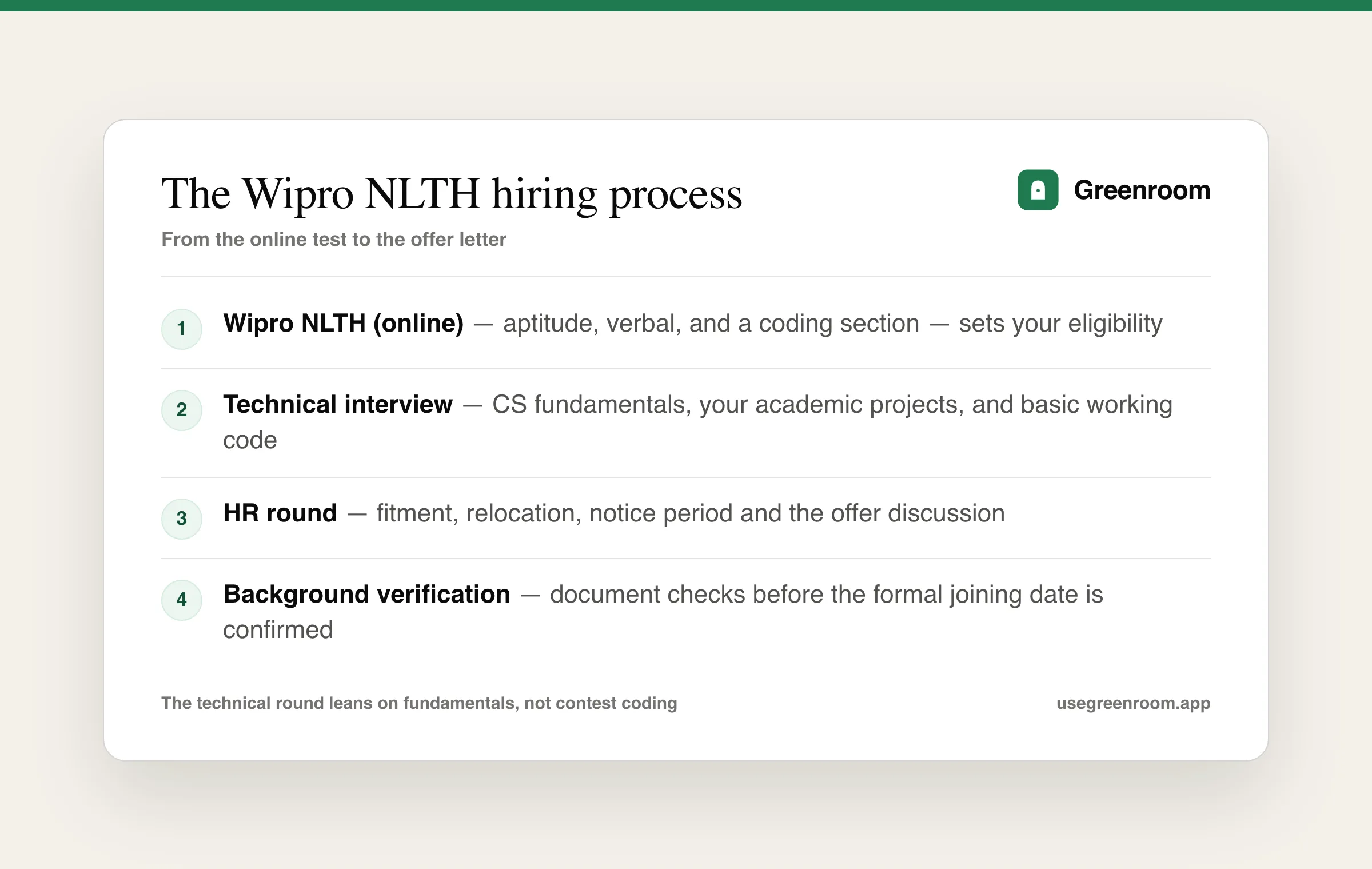1372x869 pixels.
Task: Click the 'Technical interview' step title
Action: coord(338,405)
